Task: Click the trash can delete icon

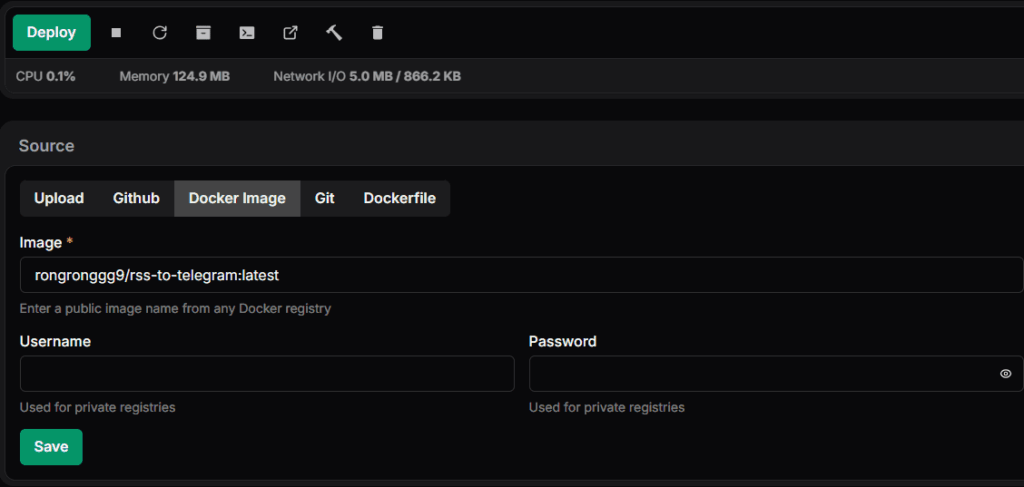Action: [x=377, y=33]
